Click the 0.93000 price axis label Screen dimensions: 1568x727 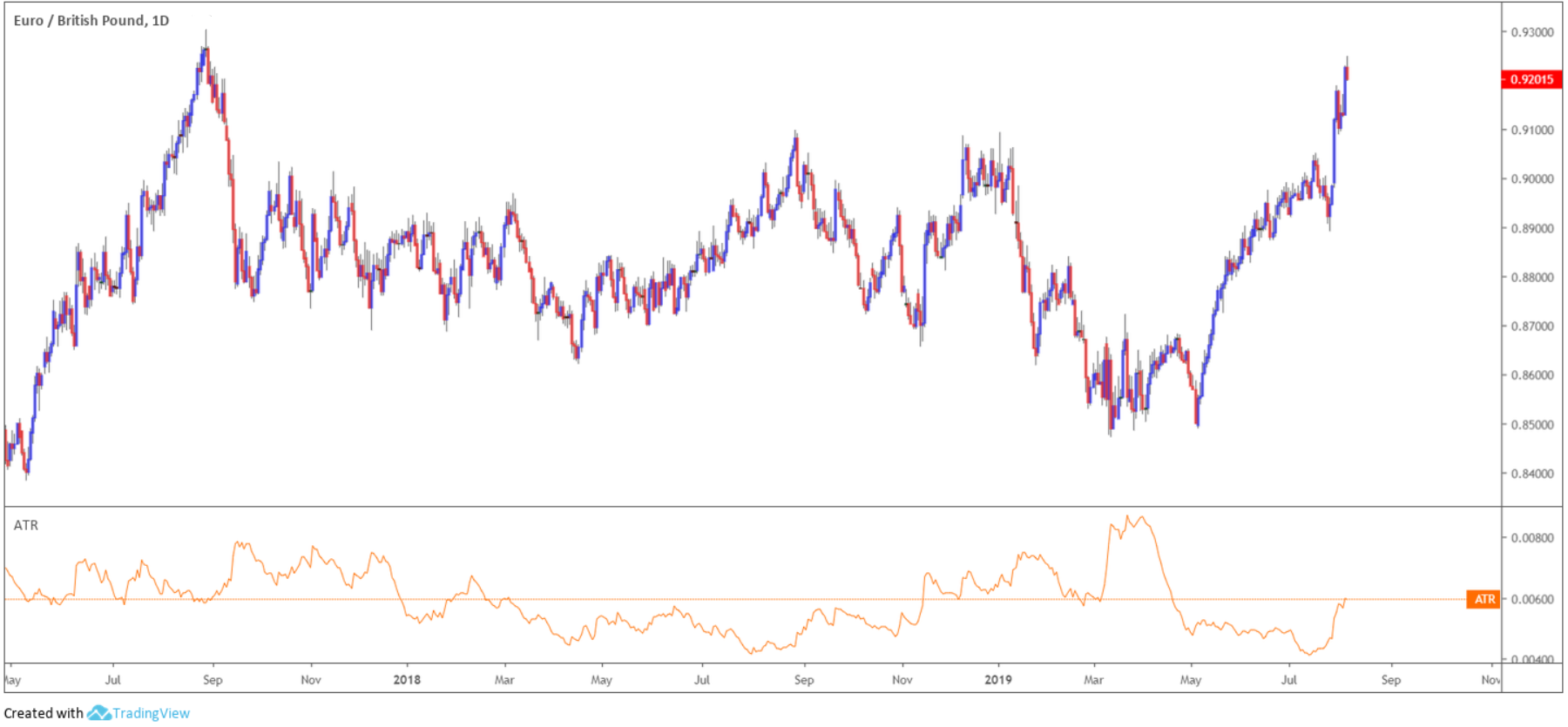(1532, 32)
